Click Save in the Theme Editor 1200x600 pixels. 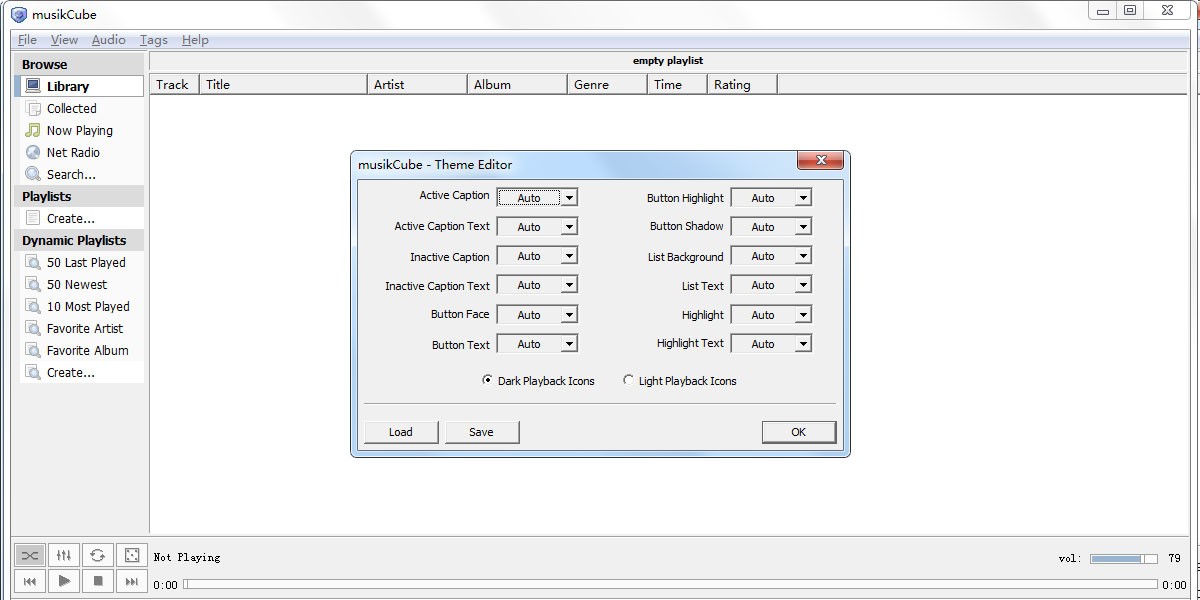point(481,432)
